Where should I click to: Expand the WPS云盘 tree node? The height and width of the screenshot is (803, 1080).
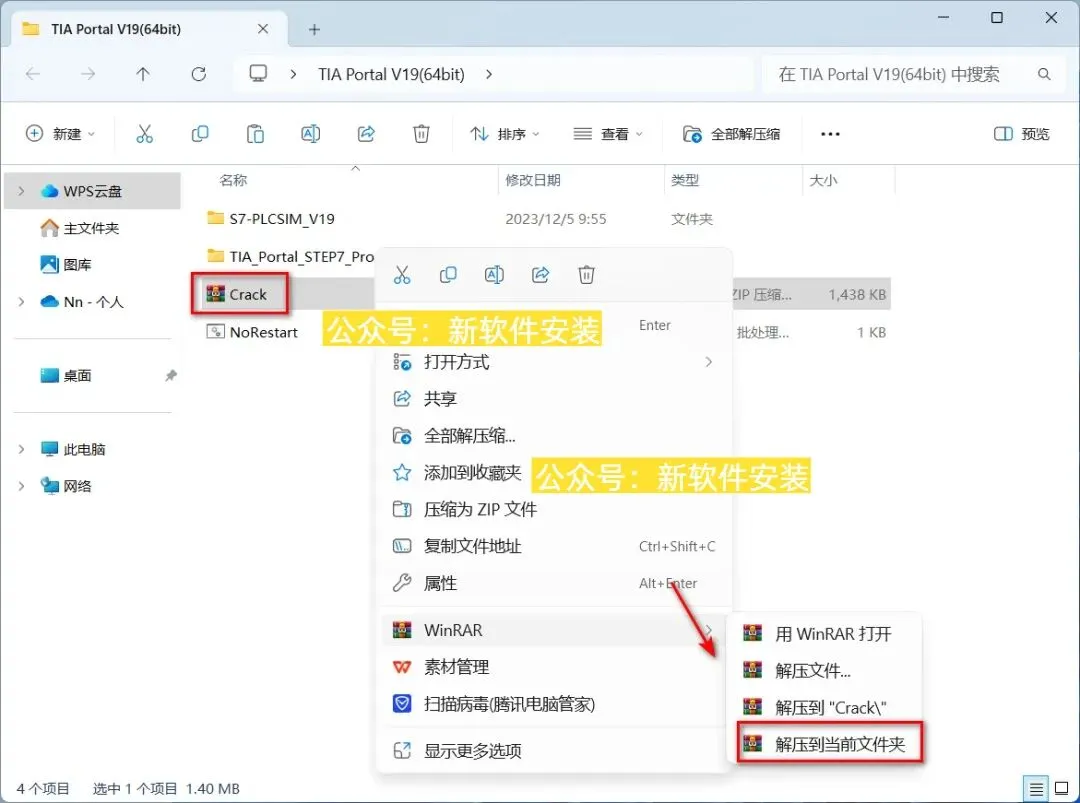[21, 191]
